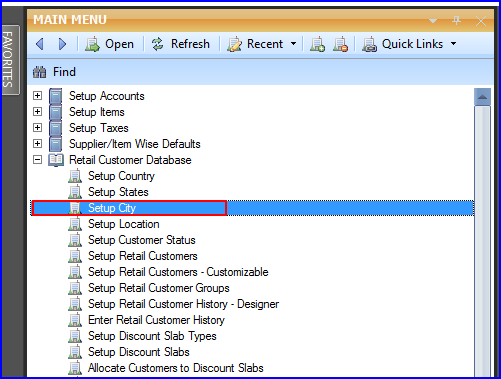
Task: Click the Setup Customer Status document icon
Action: coord(75,240)
